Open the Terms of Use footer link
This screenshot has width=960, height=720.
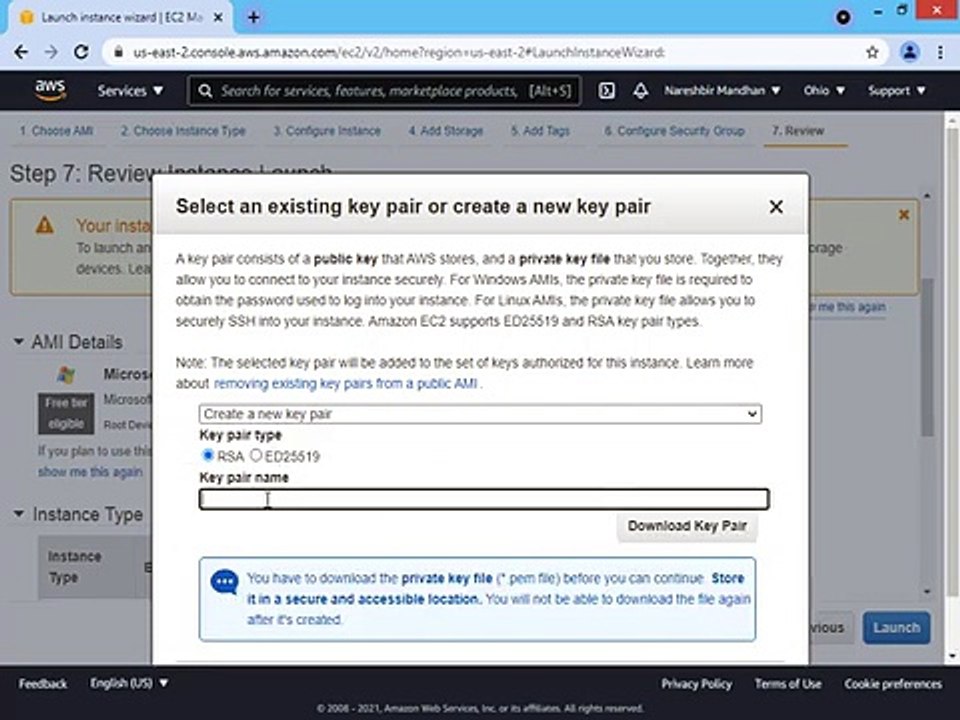(788, 684)
